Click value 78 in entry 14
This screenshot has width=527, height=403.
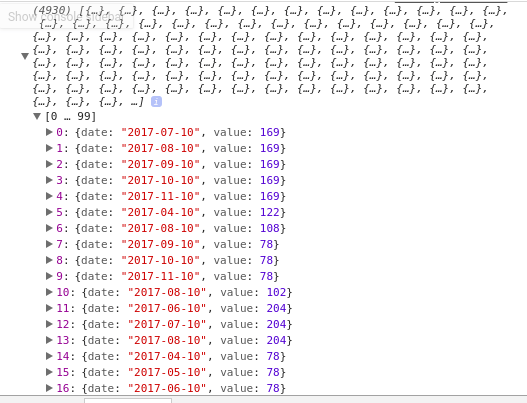point(273,357)
